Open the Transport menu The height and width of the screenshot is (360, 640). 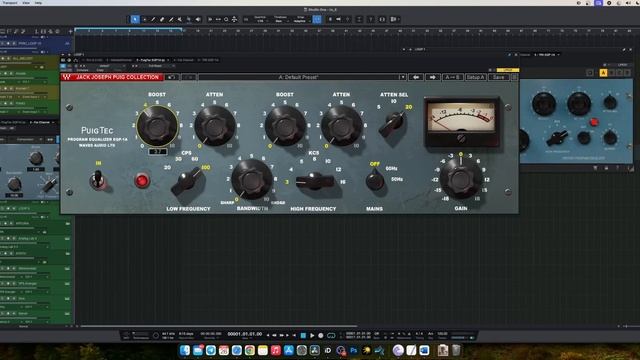pos(10,2)
